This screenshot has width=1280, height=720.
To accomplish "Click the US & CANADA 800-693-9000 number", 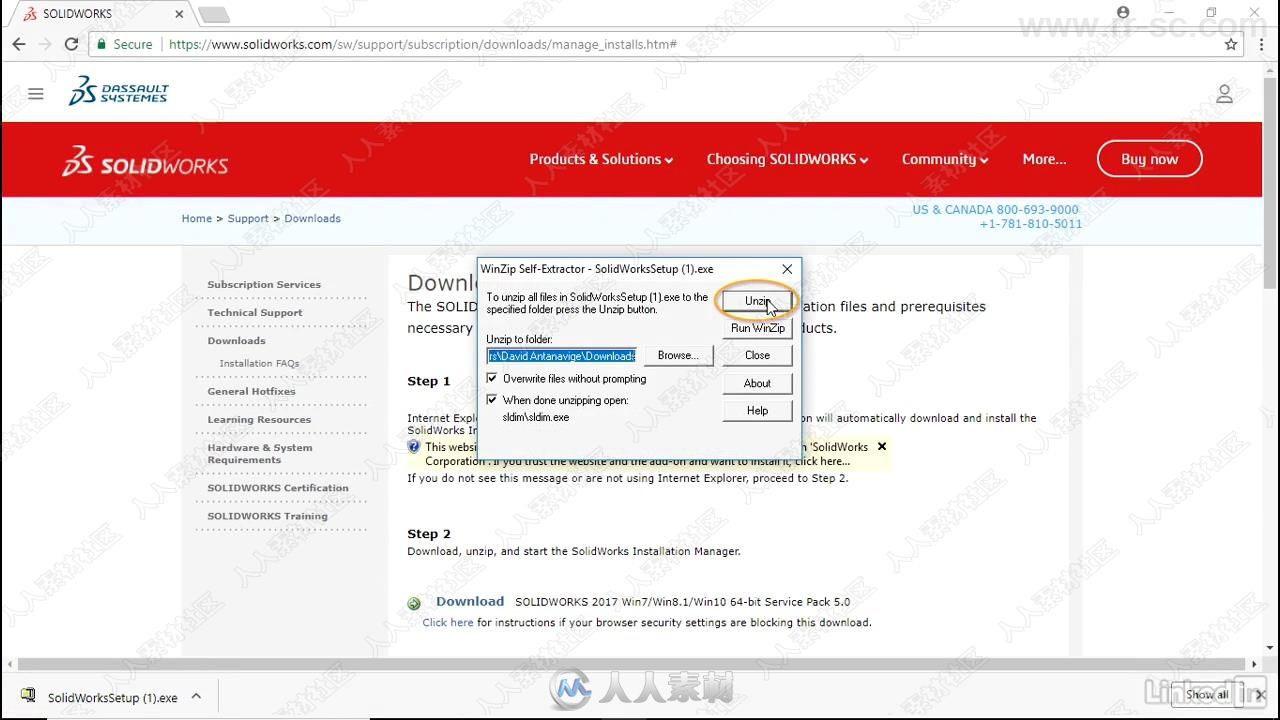I will [995, 210].
